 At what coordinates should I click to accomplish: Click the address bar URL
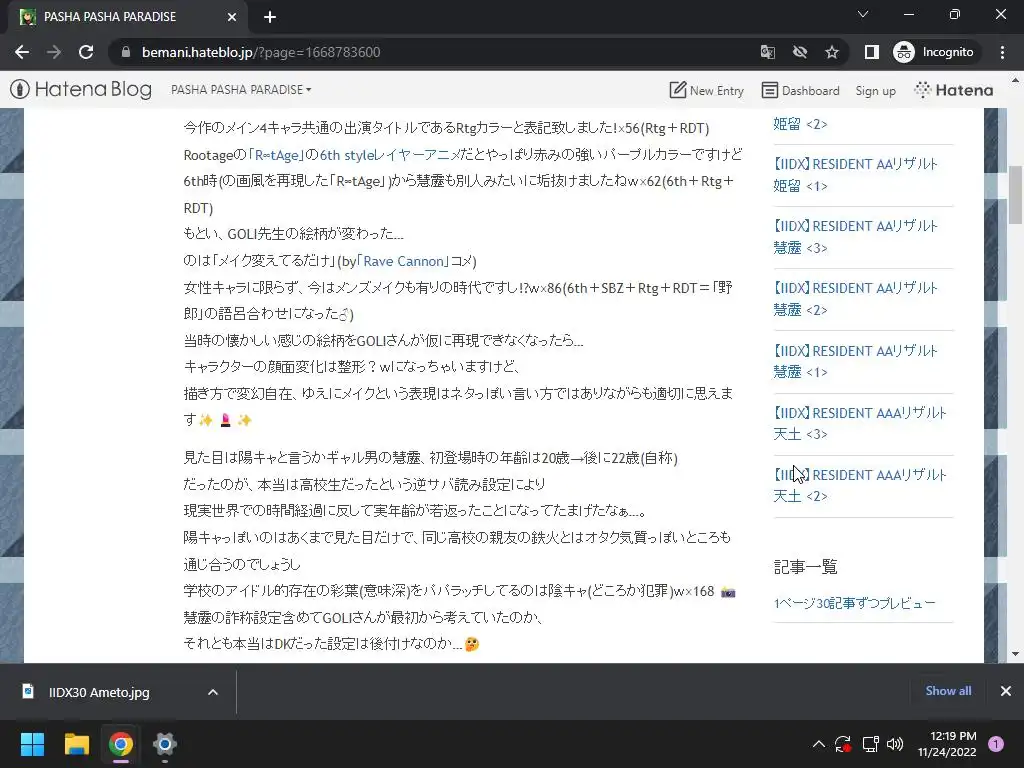[x=261, y=52]
